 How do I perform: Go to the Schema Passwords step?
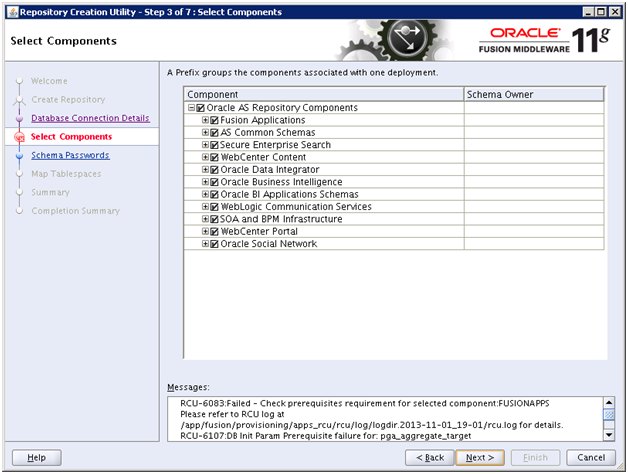(x=70, y=155)
